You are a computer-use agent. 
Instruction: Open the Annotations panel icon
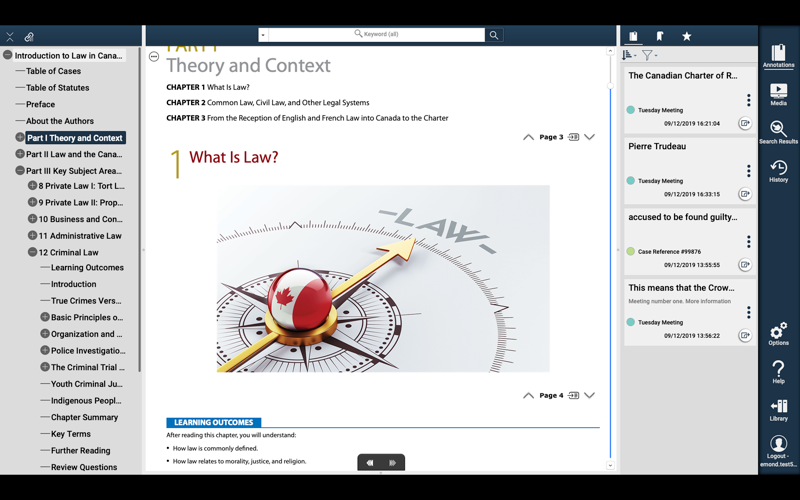pyautogui.click(x=778, y=56)
